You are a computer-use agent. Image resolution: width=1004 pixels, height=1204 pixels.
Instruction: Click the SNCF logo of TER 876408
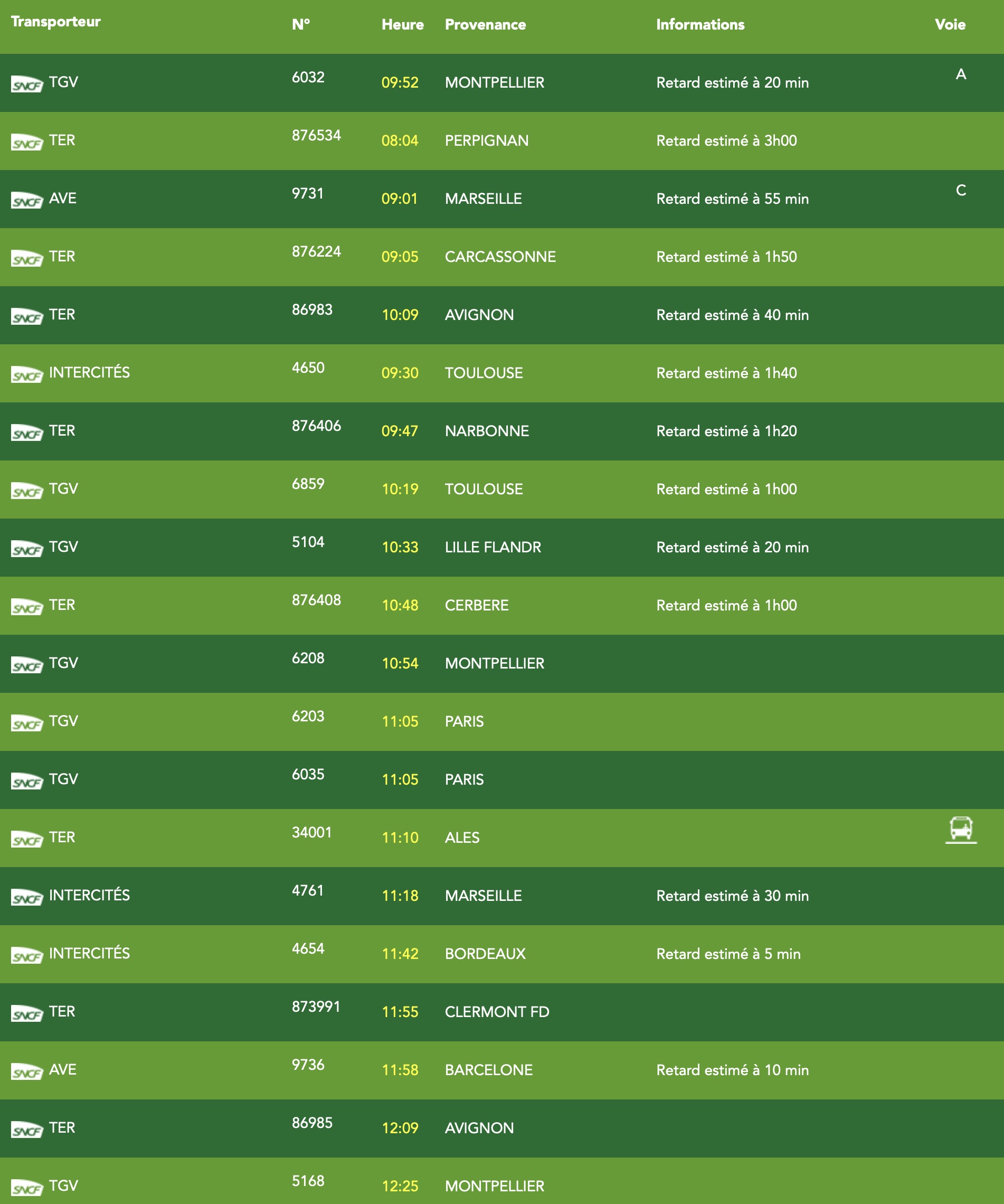coord(27,607)
